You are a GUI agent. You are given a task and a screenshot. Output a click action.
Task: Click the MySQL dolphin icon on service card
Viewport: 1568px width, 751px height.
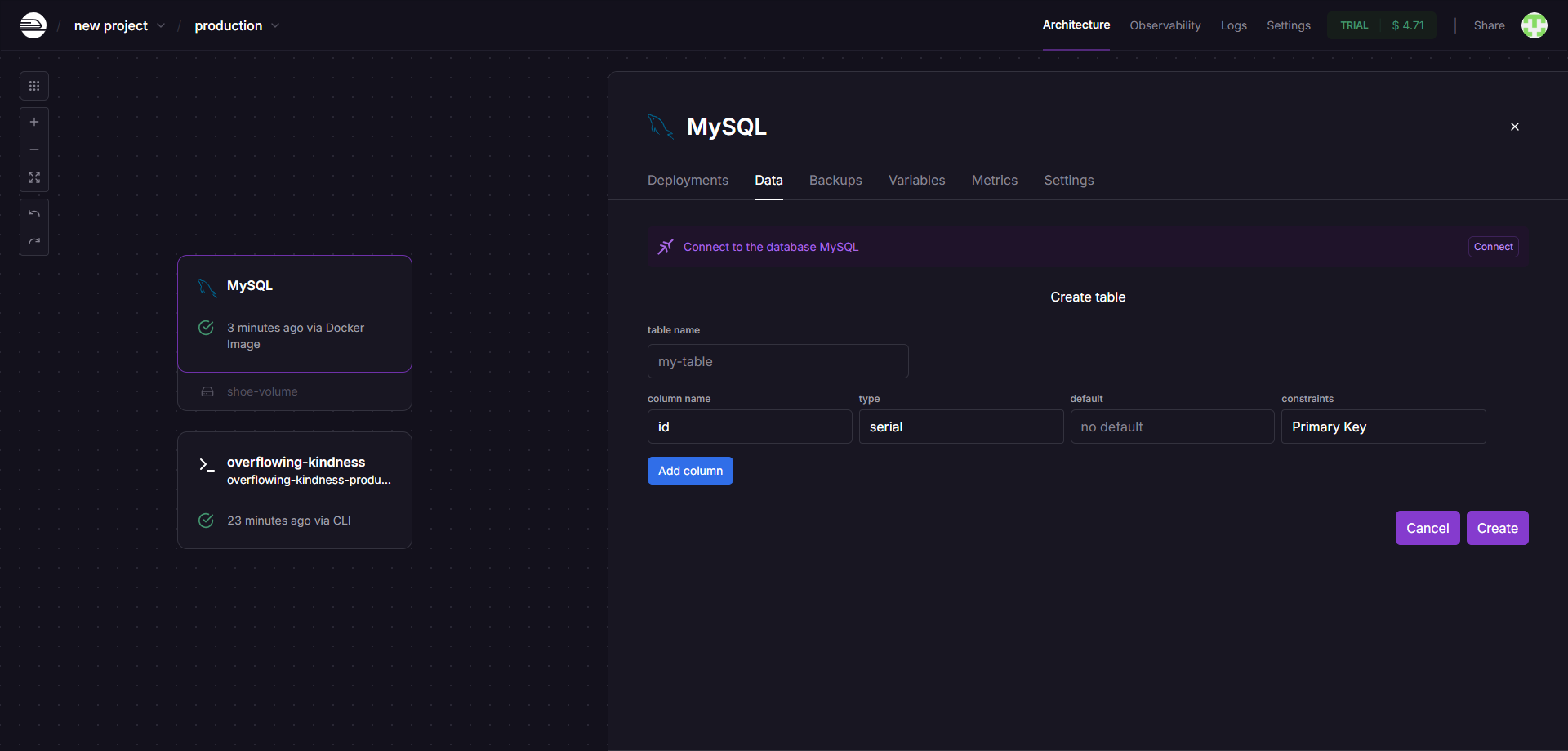coord(207,287)
